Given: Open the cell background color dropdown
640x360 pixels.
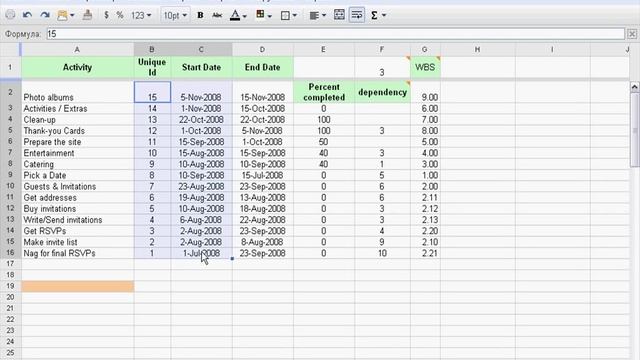Looking at the screenshot, I should (x=264, y=15).
